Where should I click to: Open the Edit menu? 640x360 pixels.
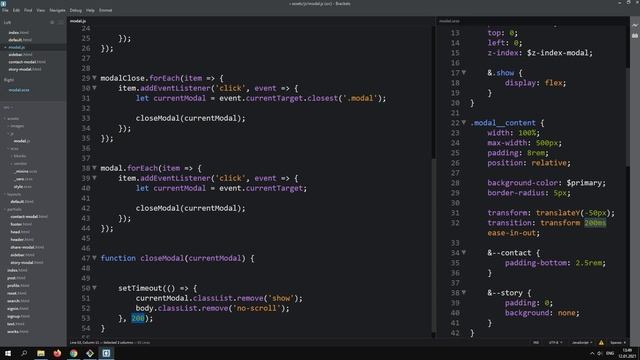click(x=16, y=10)
